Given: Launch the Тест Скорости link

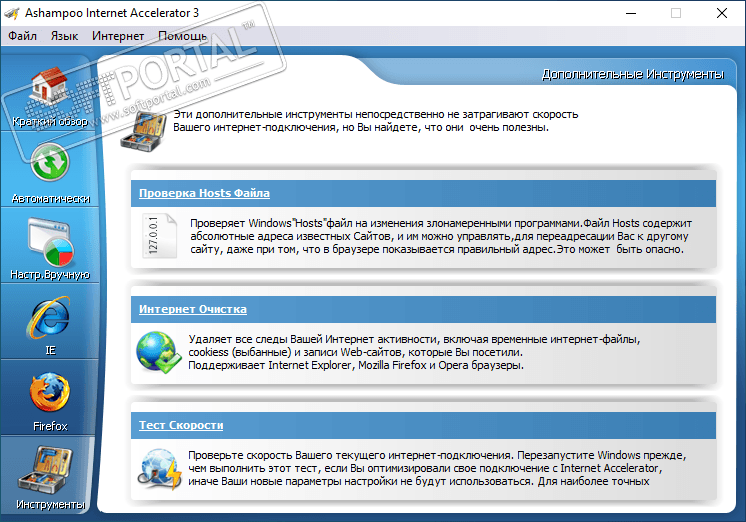Looking at the screenshot, I should pyautogui.click(x=181, y=425).
